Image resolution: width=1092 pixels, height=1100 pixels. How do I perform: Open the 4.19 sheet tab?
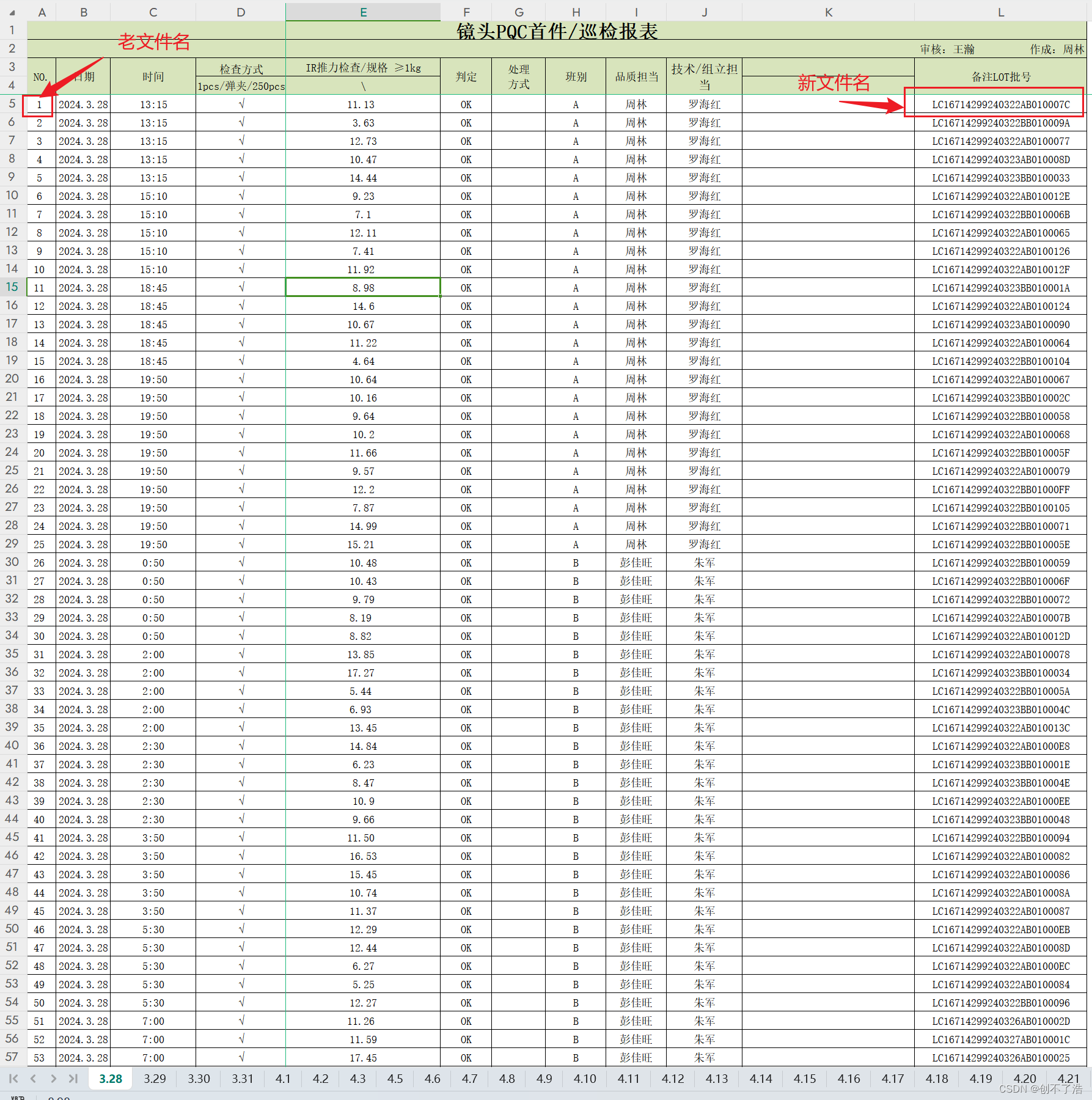pyautogui.click(x=981, y=1079)
